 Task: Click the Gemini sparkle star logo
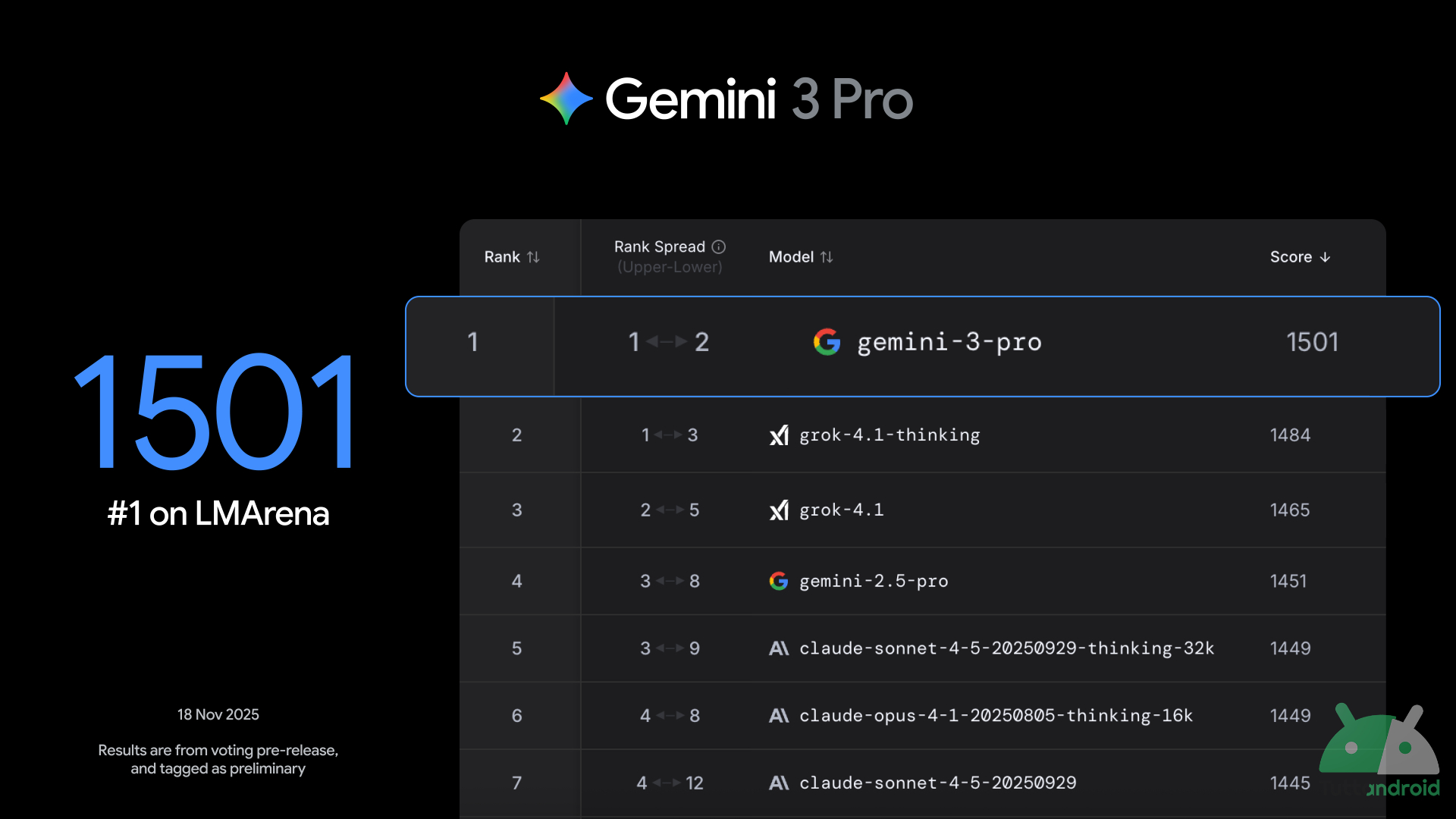click(x=566, y=99)
